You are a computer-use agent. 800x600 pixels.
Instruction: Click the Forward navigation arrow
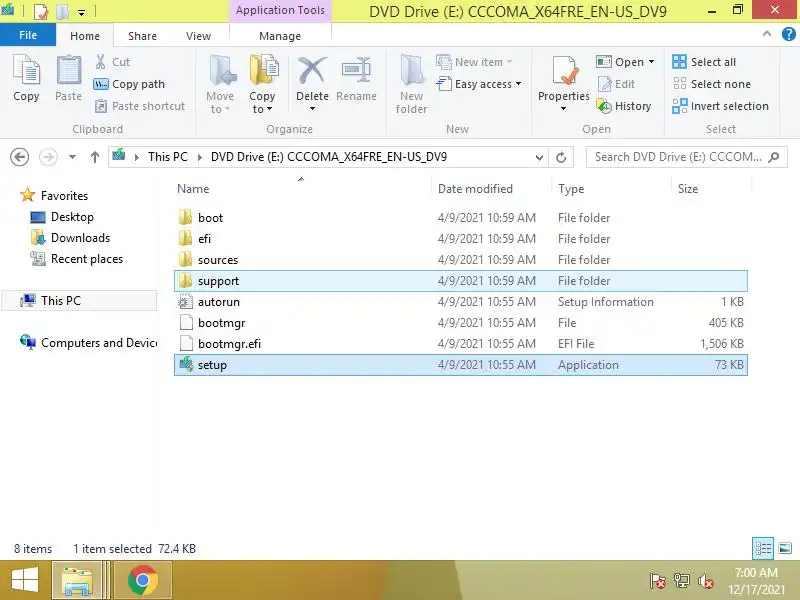coord(48,157)
